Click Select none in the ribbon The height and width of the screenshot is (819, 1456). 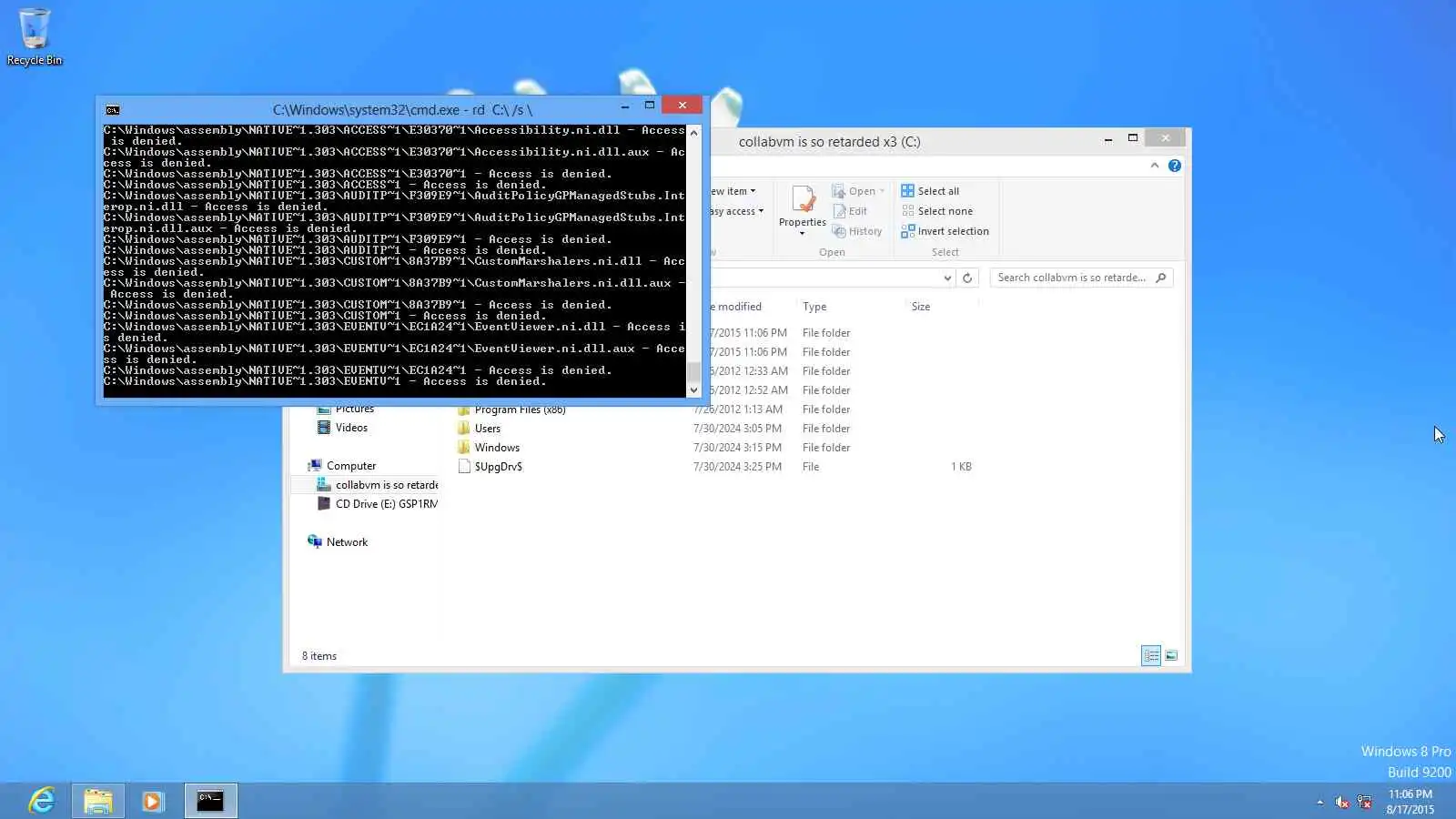pyautogui.click(x=936, y=211)
